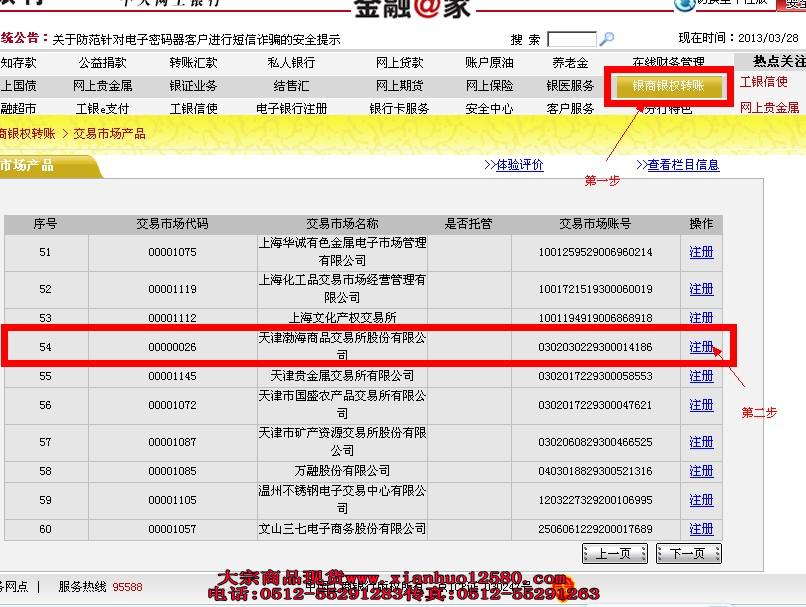Viewport: 806px width, 607px height.
Task: Select market code 00000026 cell
Action: (172, 347)
